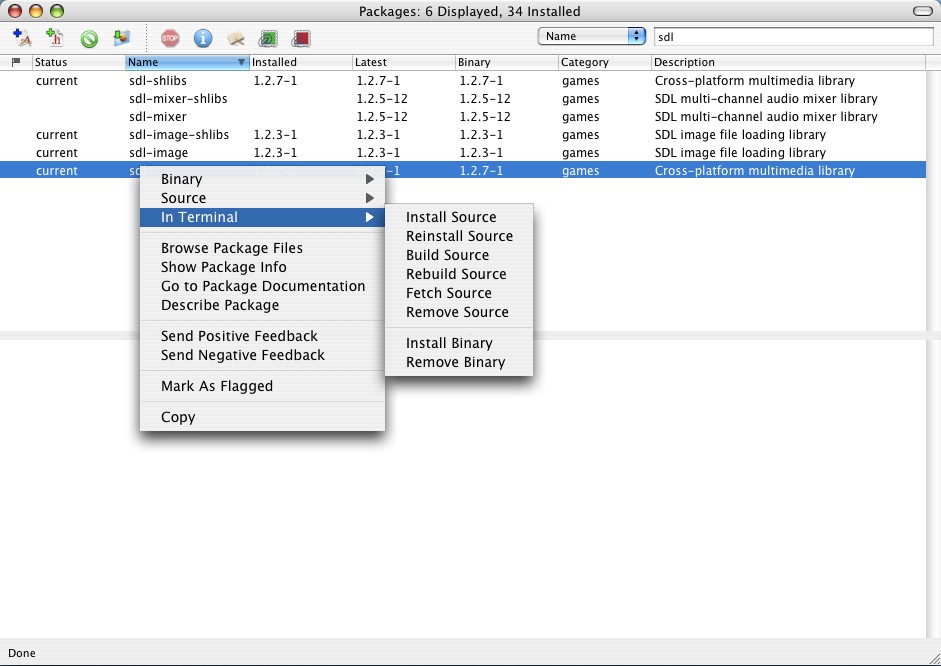Select Send Negative Feedback
The width and height of the screenshot is (941, 666).
262,355
